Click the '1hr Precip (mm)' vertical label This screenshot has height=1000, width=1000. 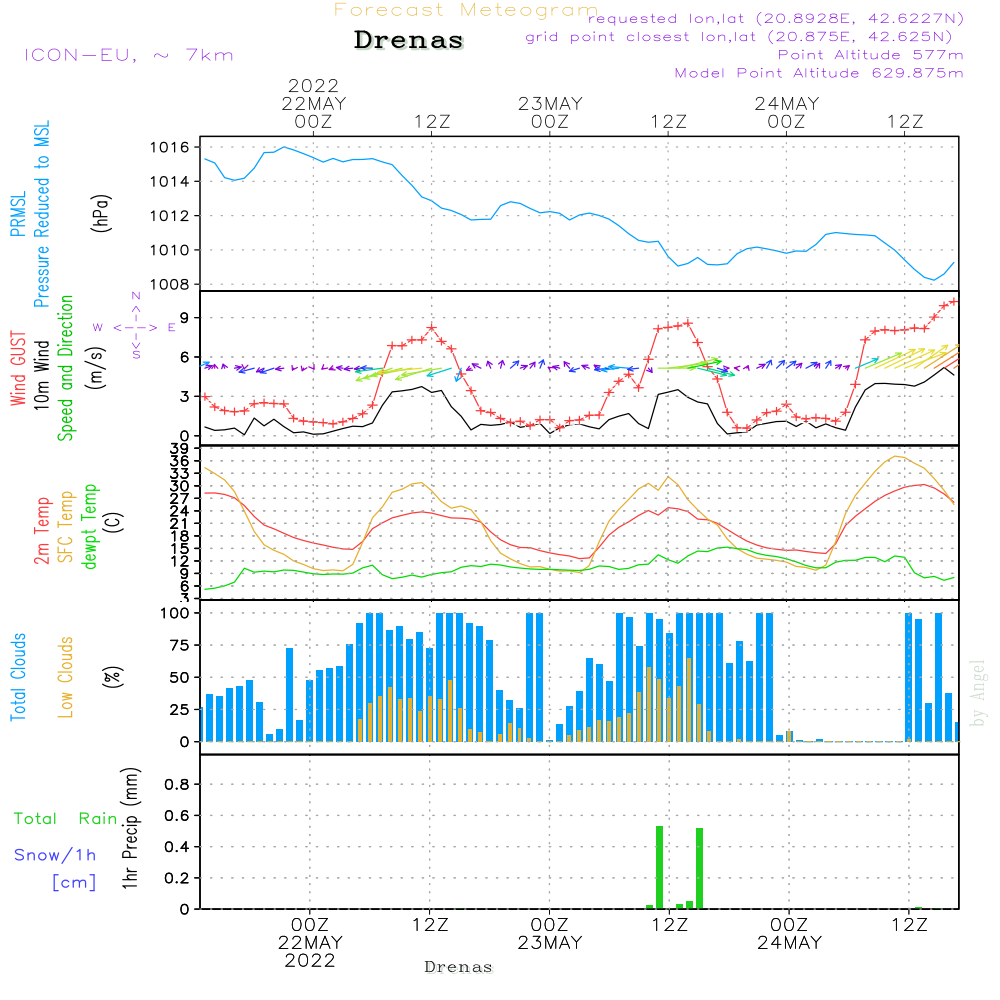coord(130,828)
